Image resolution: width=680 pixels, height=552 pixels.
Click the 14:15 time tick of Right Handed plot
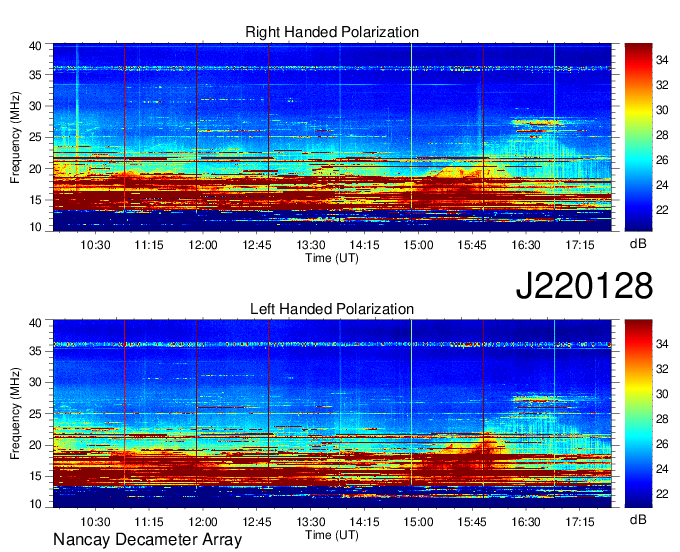364,245
